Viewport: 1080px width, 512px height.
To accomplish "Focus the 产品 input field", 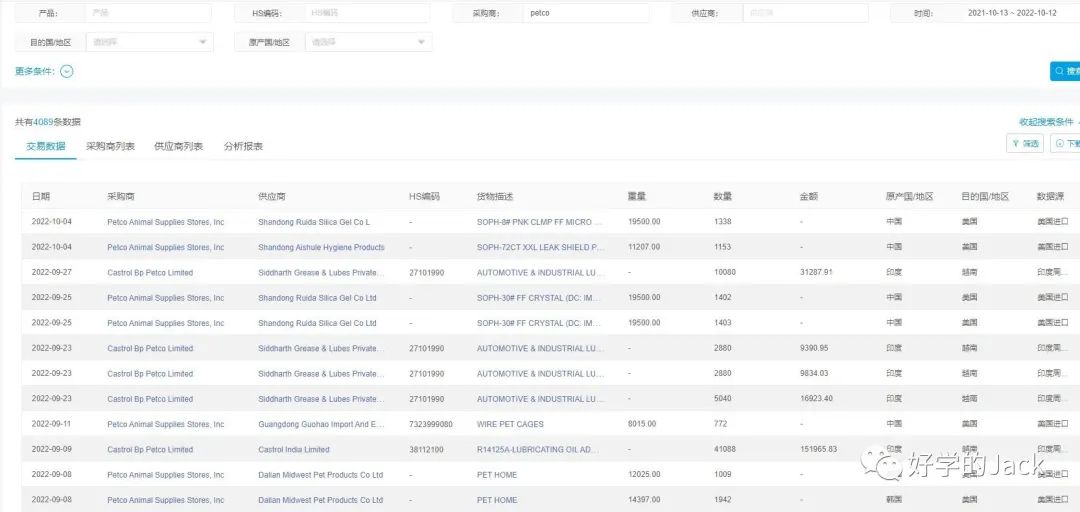I will pos(146,13).
